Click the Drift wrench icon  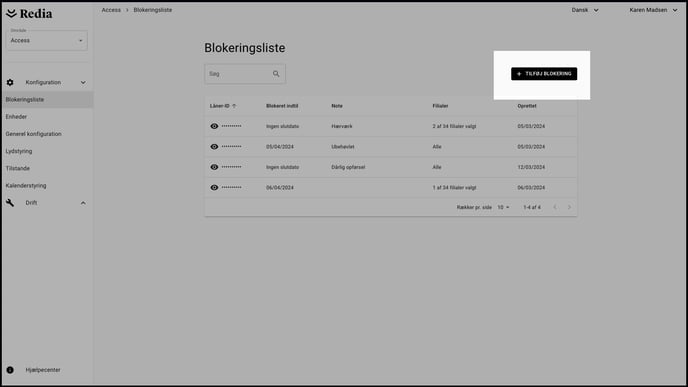(10, 203)
